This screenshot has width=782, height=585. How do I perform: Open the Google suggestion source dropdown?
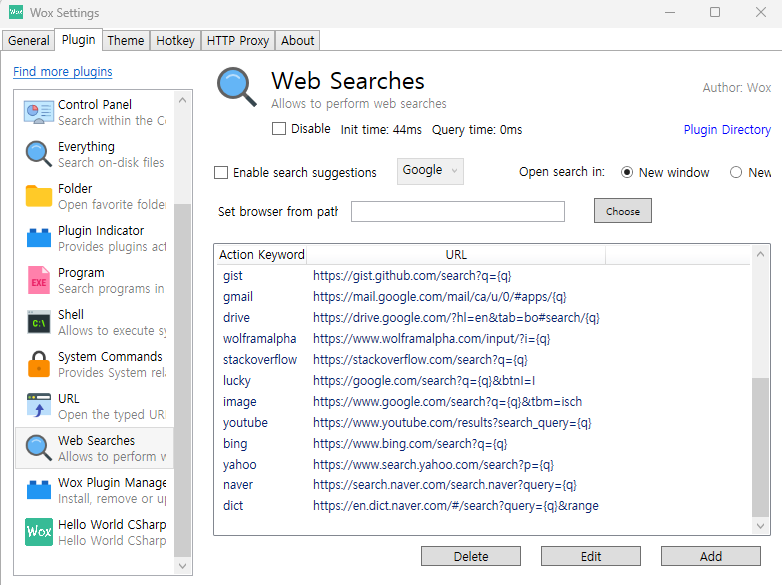click(x=430, y=171)
